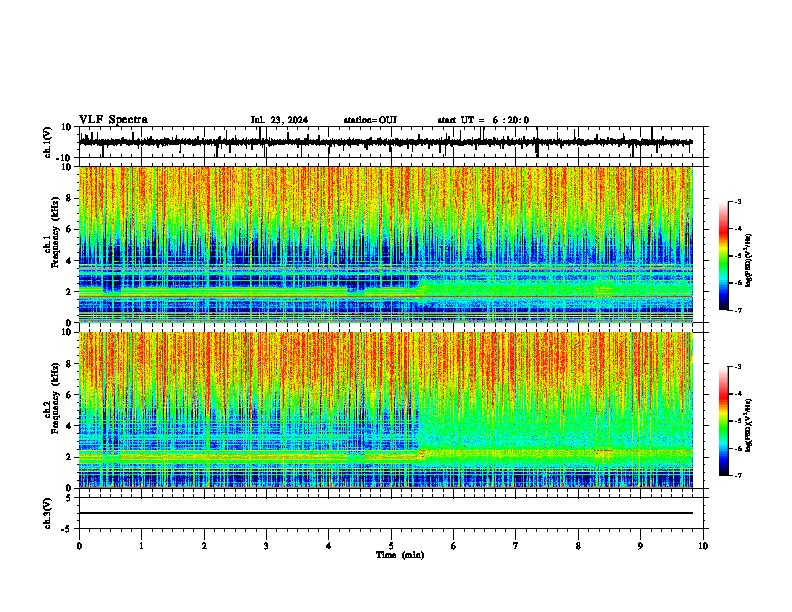Click time axis tick label "5"
Screen dimensions: 792x612
pyautogui.click(x=391, y=546)
